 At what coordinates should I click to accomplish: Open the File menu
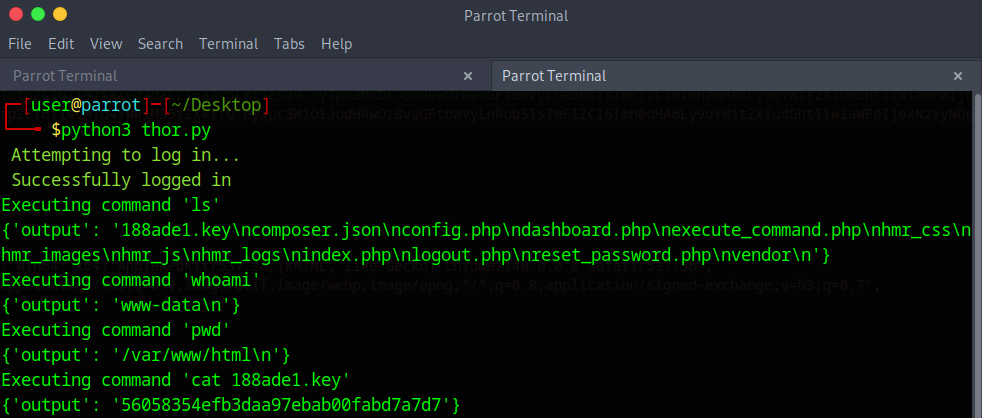point(20,44)
